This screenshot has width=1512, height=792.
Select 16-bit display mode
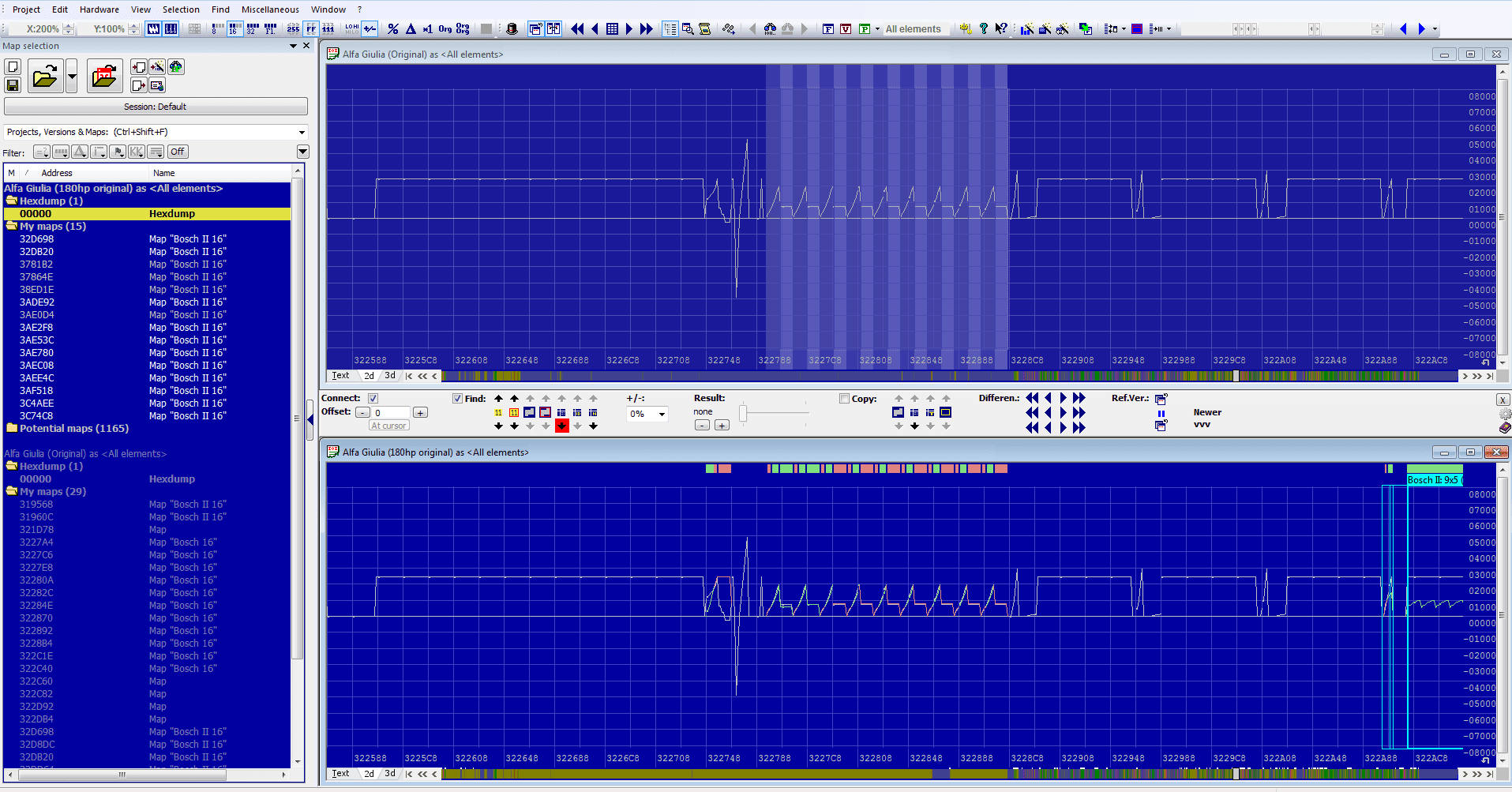[x=234, y=29]
